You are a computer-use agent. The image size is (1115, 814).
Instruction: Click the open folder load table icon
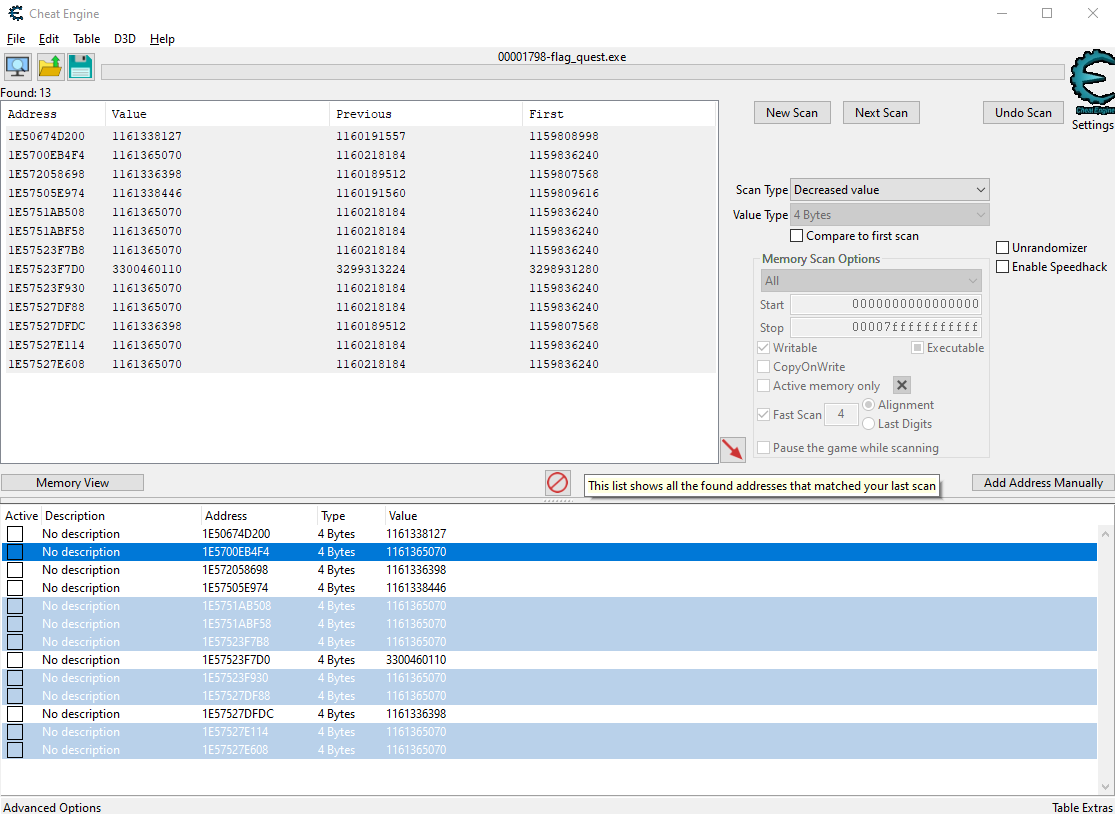coord(50,66)
